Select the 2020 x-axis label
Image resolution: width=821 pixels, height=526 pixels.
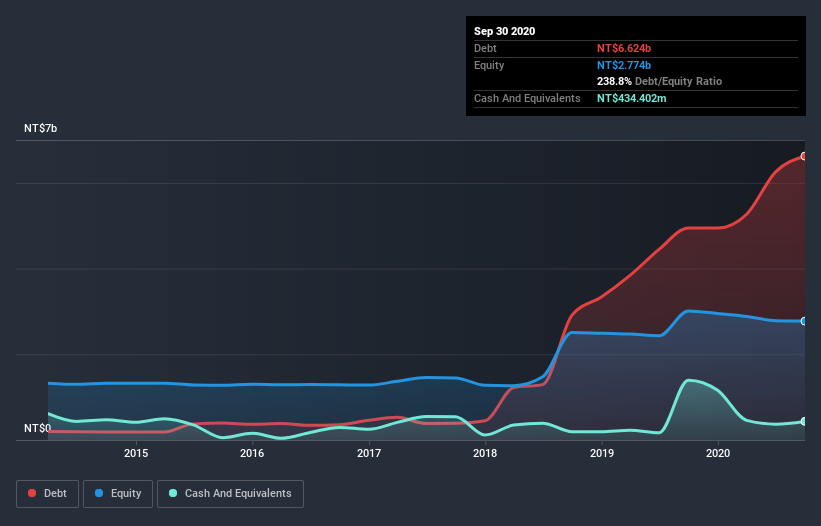(718, 453)
